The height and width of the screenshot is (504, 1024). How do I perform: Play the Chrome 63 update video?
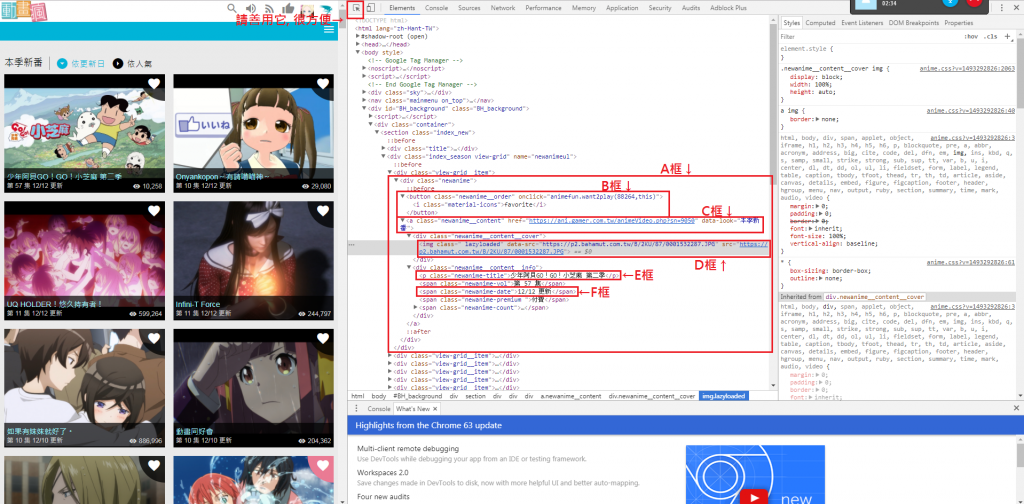(x=754, y=496)
